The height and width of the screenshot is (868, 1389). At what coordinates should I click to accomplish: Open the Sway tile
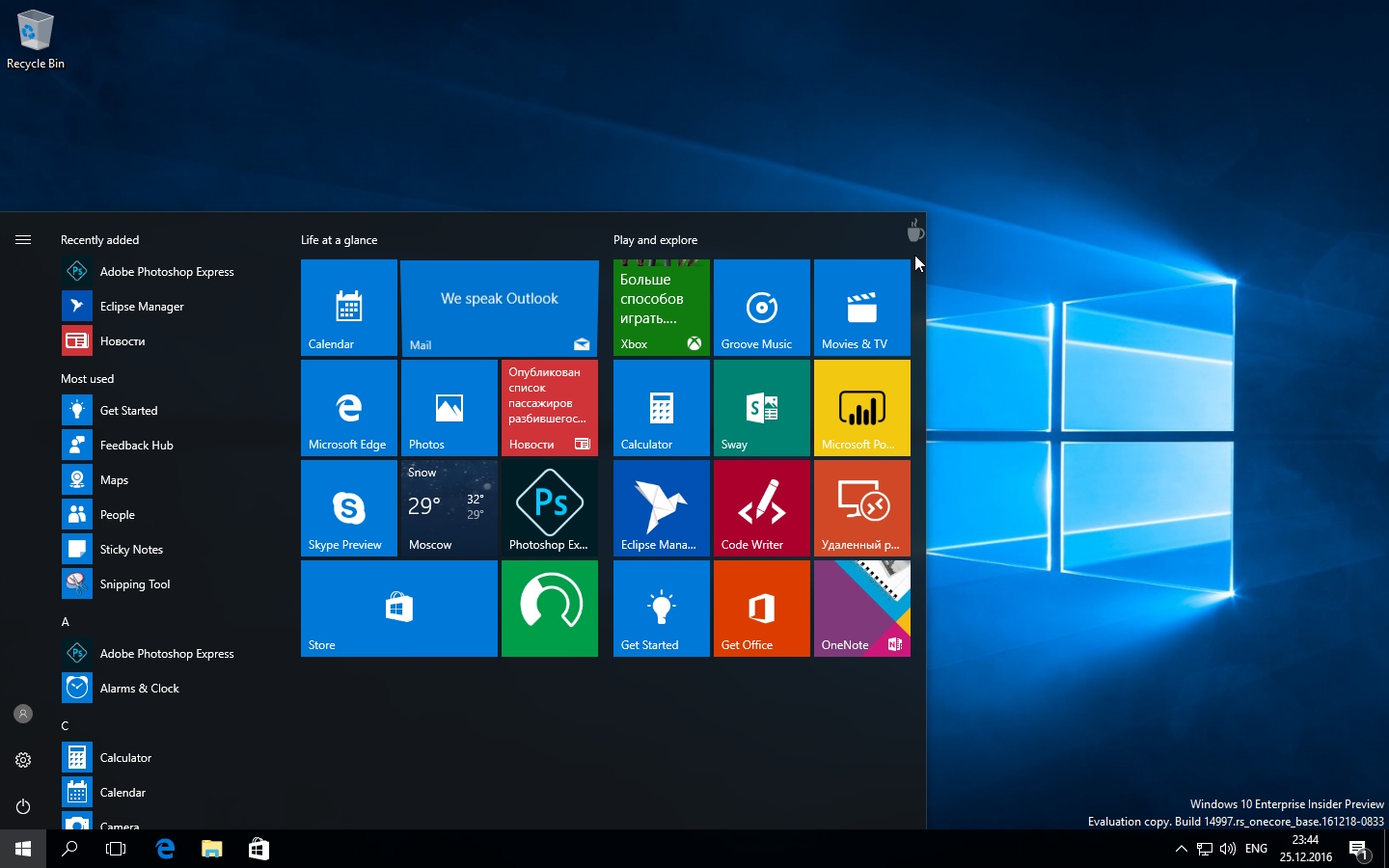point(761,408)
